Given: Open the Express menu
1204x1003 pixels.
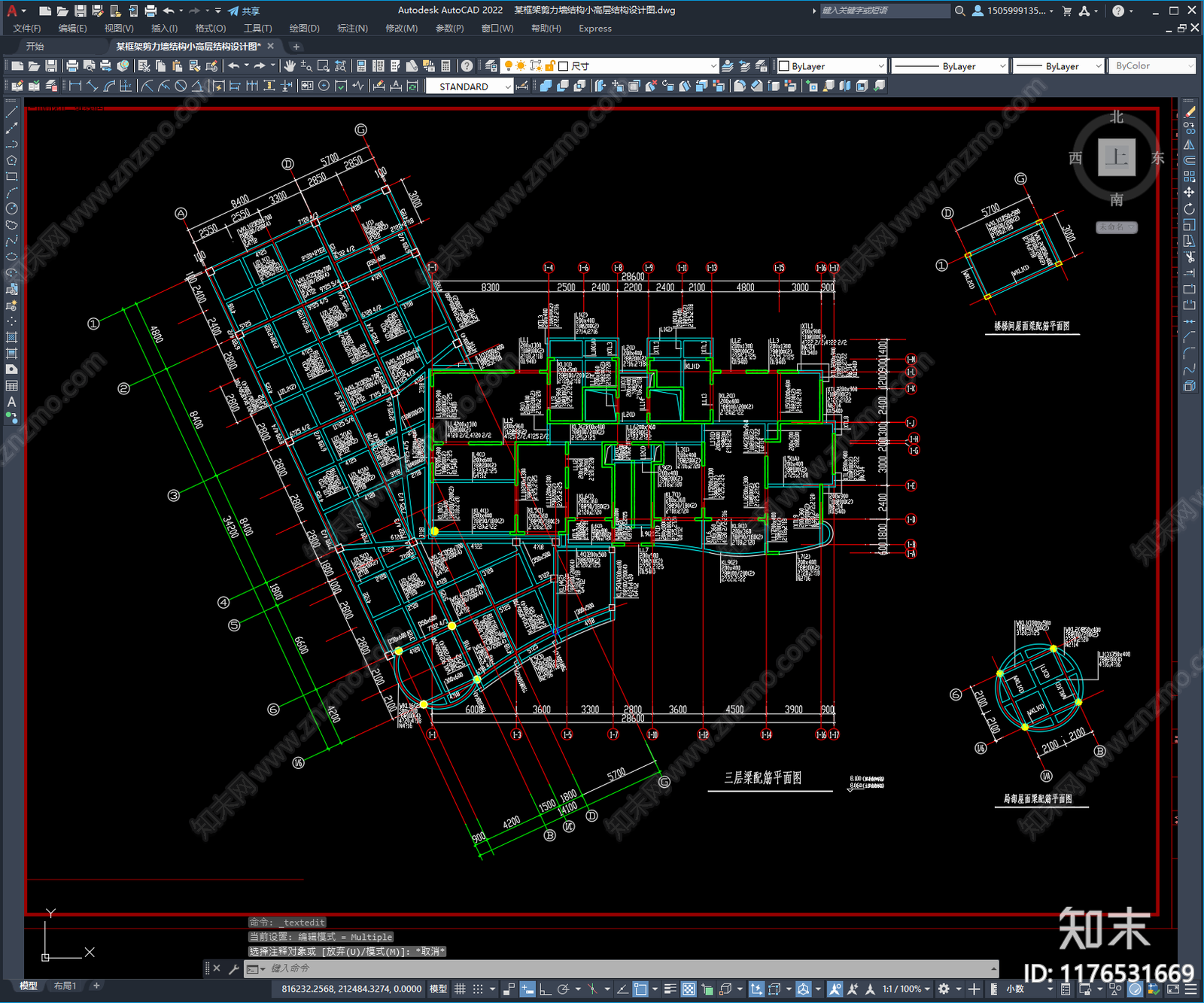Looking at the screenshot, I should pos(595,29).
